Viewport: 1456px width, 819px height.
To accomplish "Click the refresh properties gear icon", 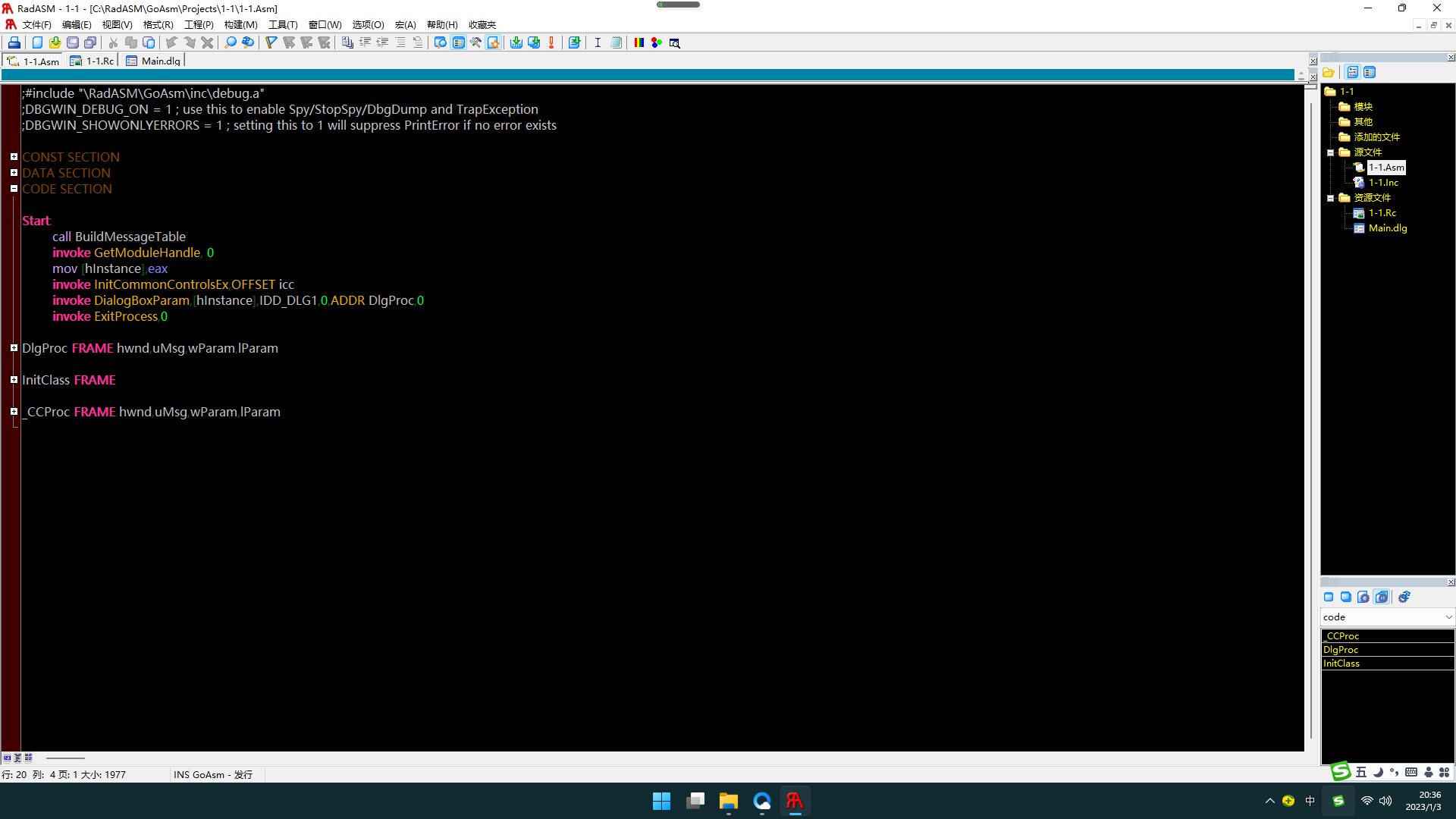I will tap(1404, 597).
